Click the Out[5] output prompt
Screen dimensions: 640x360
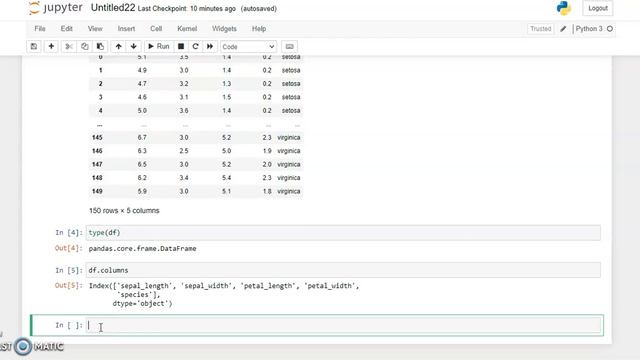69,285
